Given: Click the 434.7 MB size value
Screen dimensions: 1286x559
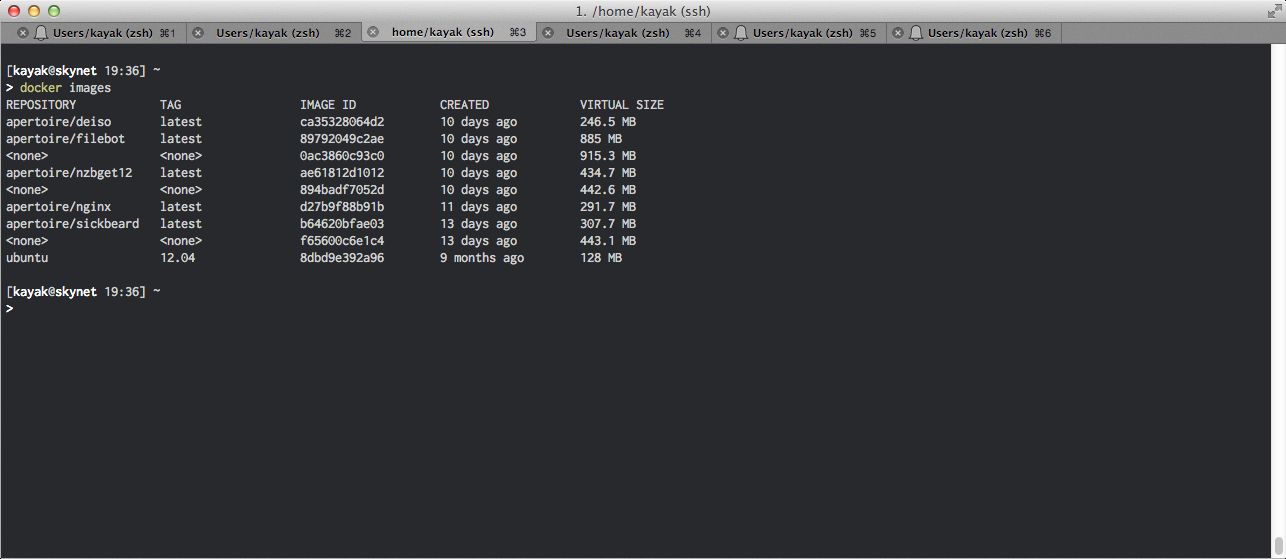Looking at the screenshot, I should coord(608,173).
